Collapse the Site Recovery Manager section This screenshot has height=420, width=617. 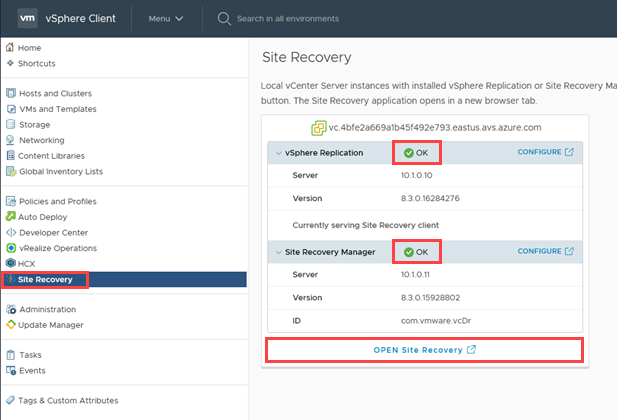(x=279, y=252)
